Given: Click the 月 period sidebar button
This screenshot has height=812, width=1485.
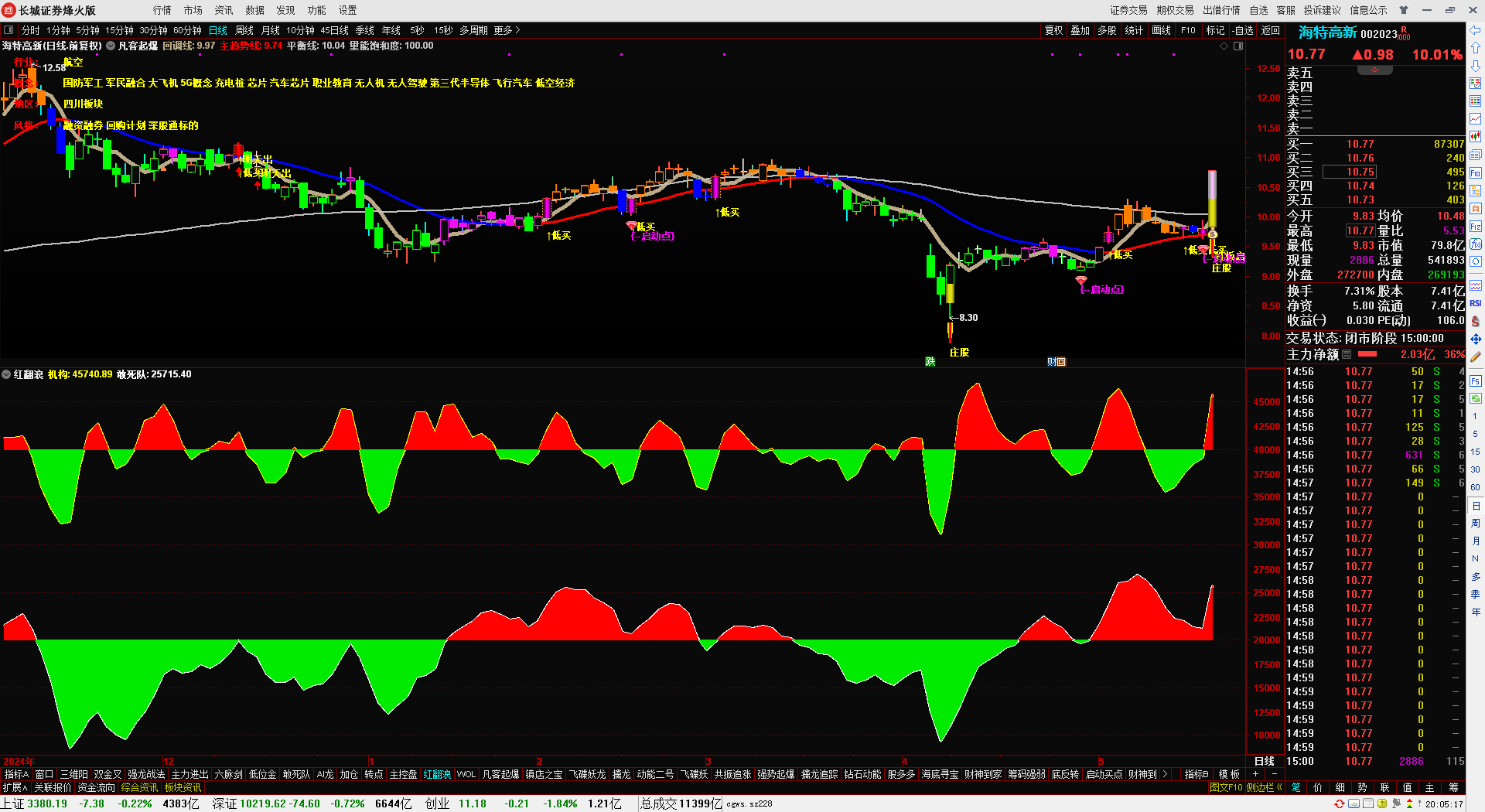Looking at the screenshot, I should [x=1476, y=541].
